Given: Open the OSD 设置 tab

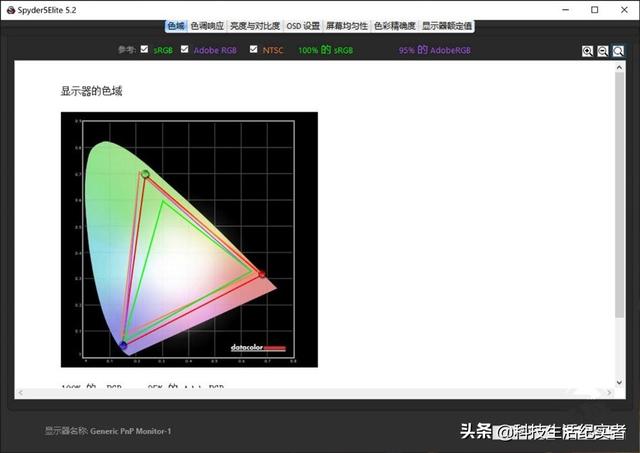Looking at the screenshot, I should click(303, 26).
